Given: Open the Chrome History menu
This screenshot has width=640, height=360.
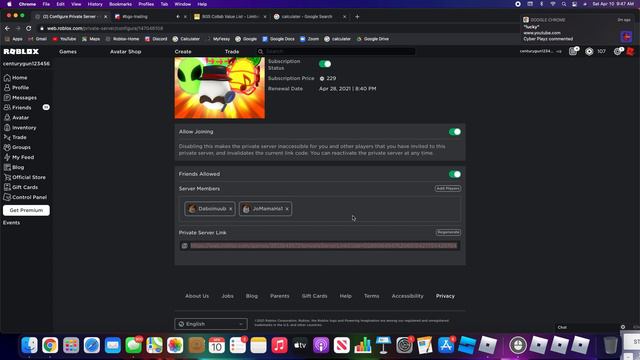Looking at the screenshot, I should (x=95, y=4).
